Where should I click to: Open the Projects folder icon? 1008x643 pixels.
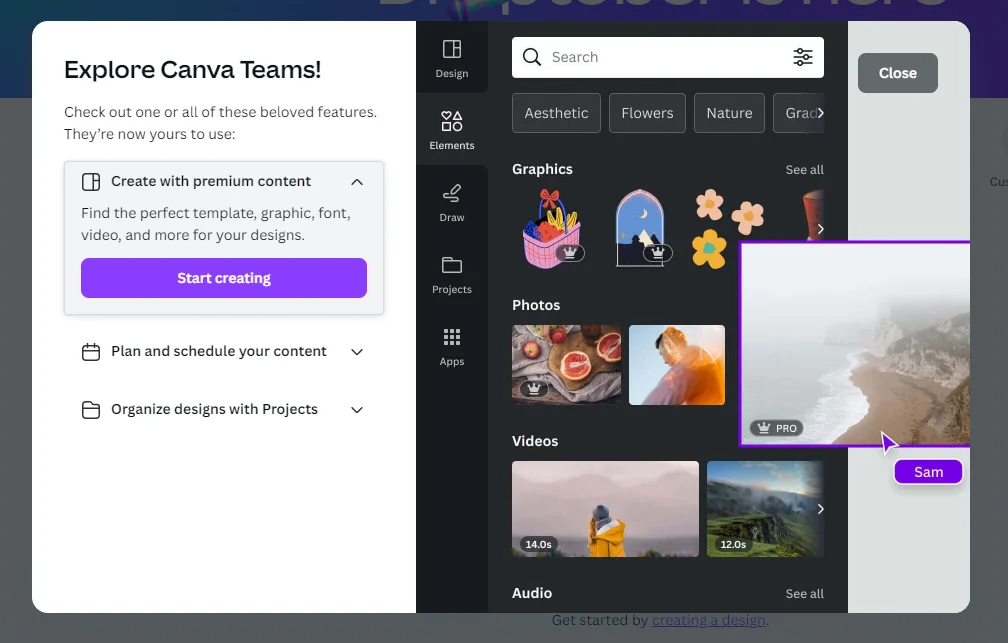click(451, 265)
